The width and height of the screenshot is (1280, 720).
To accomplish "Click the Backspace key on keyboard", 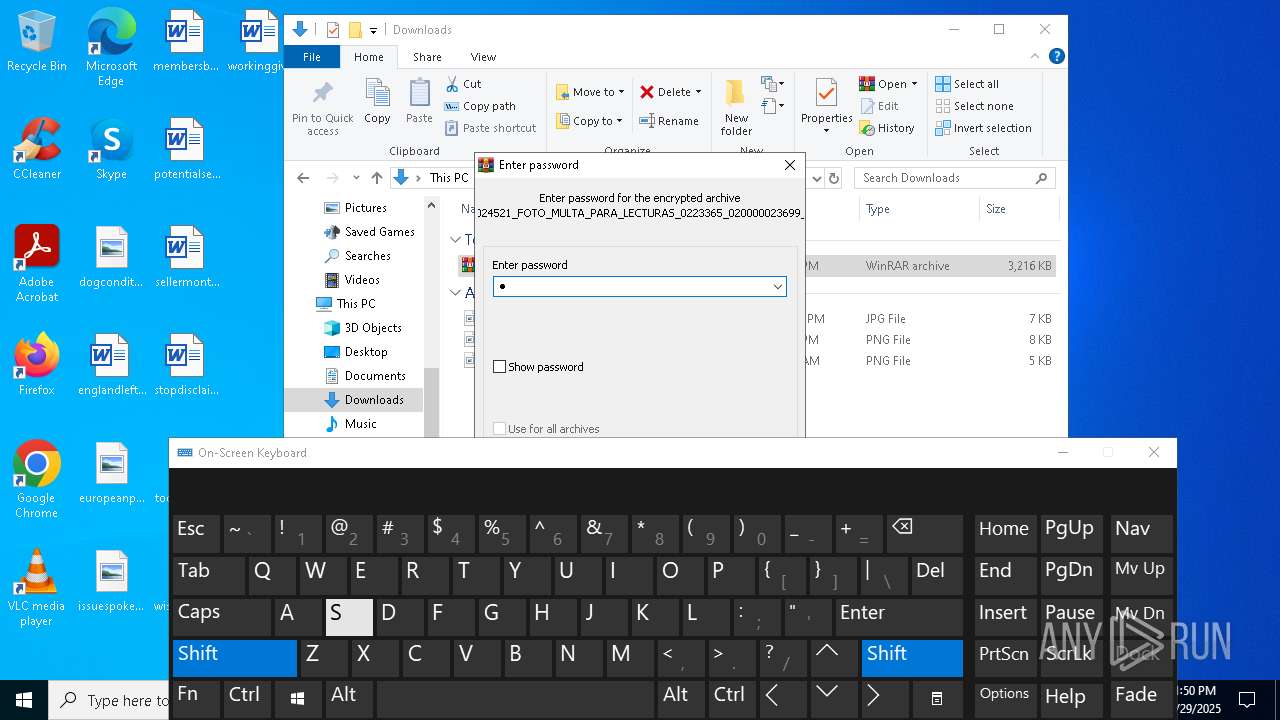I will (924, 534).
